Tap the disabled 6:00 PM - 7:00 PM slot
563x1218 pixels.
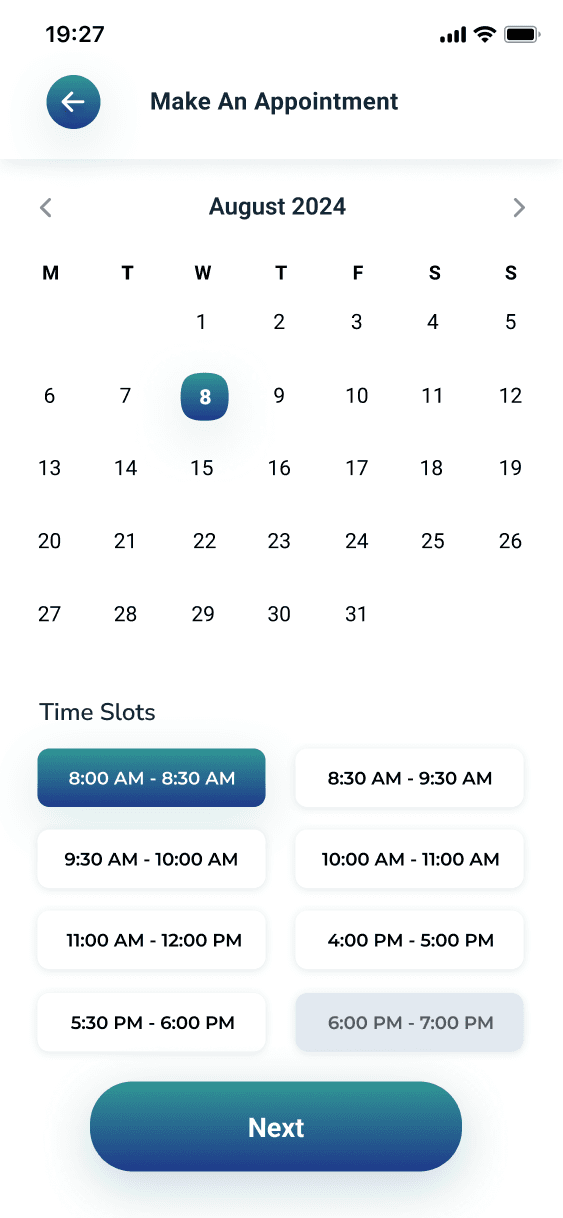point(410,1022)
